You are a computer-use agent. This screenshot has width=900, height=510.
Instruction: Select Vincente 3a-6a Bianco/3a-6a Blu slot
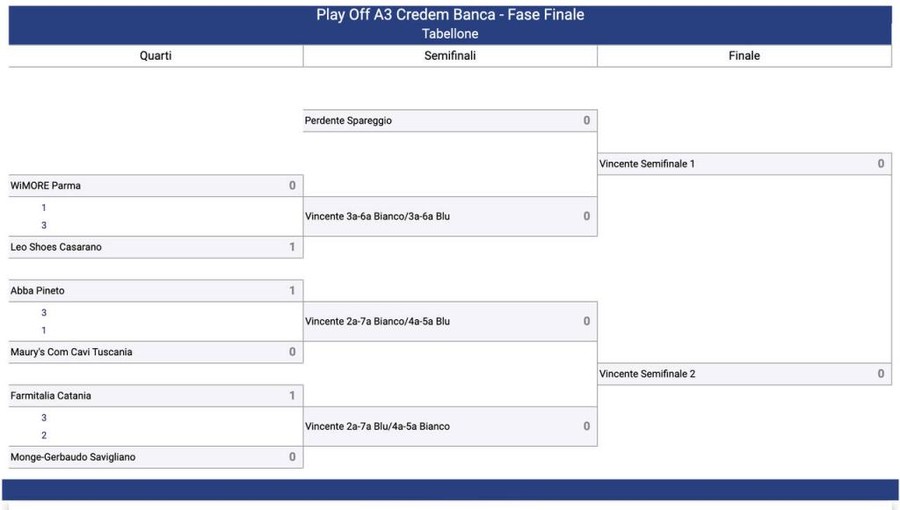[450, 216]
